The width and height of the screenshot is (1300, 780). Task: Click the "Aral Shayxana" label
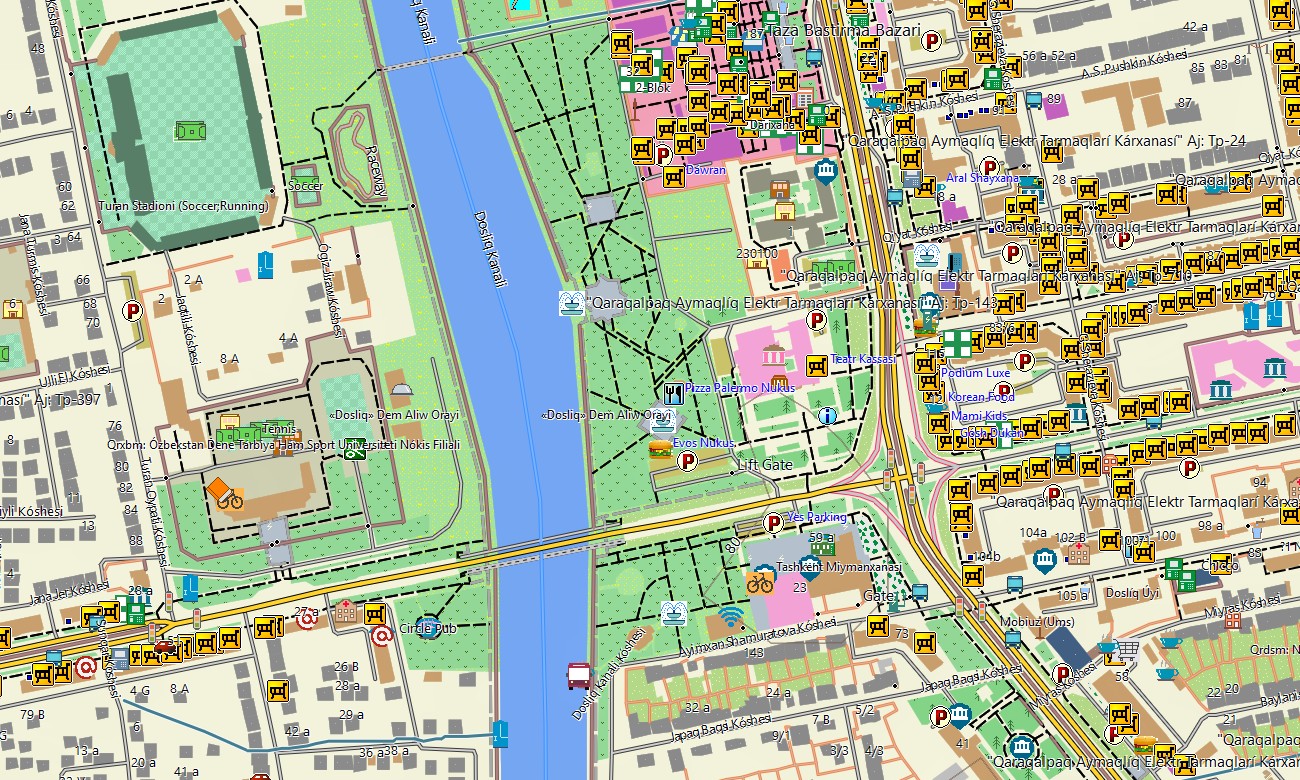(982, 178)
